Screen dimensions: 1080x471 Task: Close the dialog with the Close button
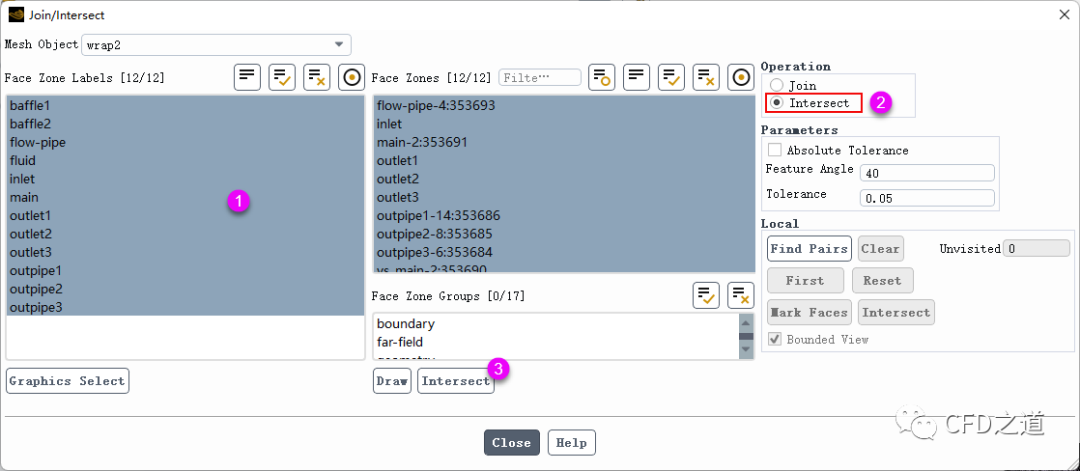point(512,442)
